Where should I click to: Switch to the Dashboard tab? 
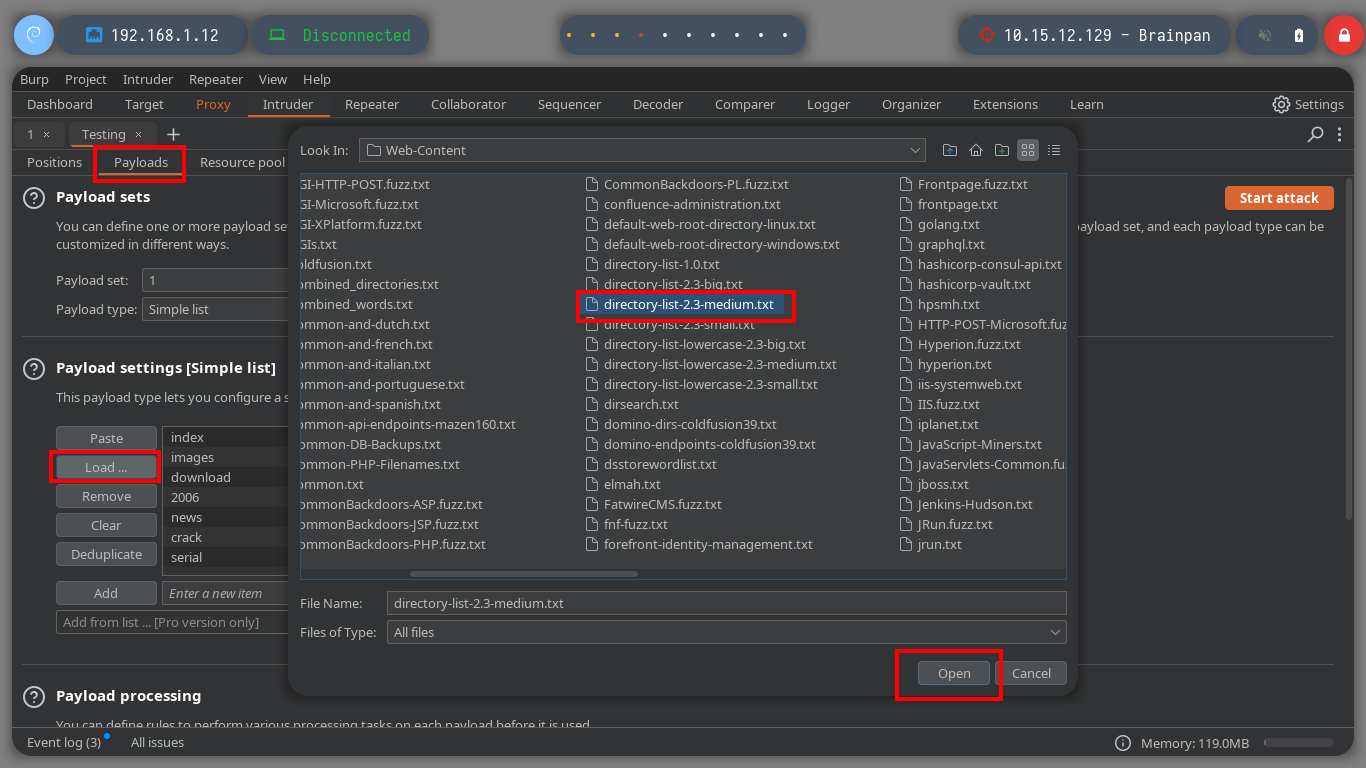[60, 104]
